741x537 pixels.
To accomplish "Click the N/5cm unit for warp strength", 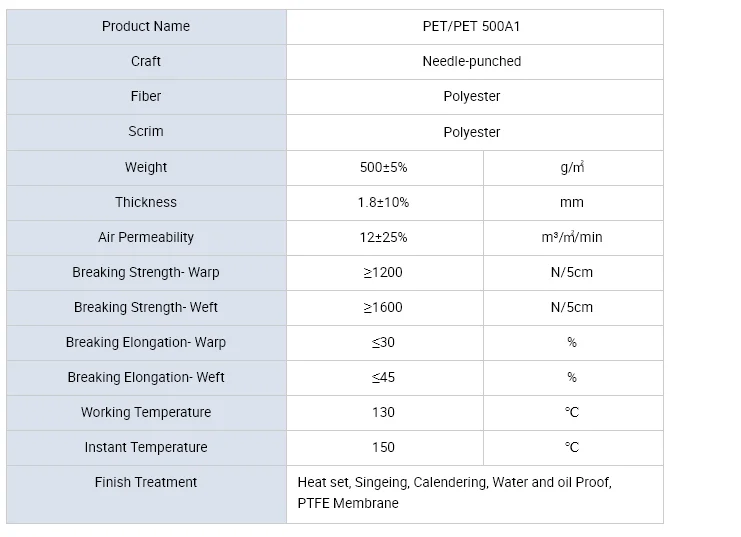I will [x=572, y=272].
